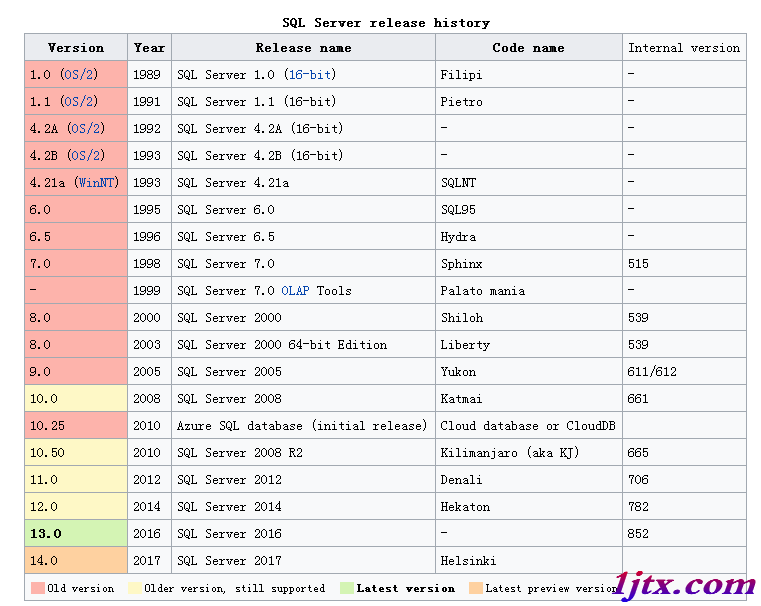Open the 16-bit link in SQL Server 1.0
Viewport: 761px width, 606px height.
click(x=310, y=75)
